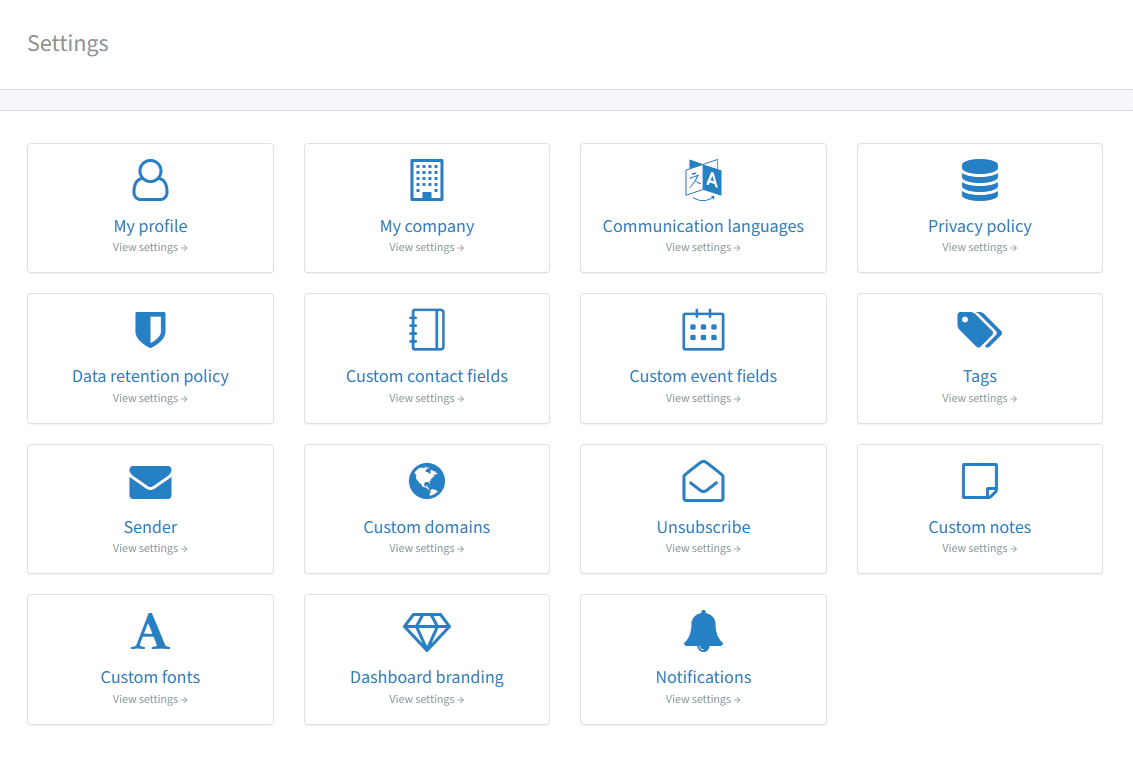
Task: Open the Custom fonts letter A icon
Action: point(150,631)
